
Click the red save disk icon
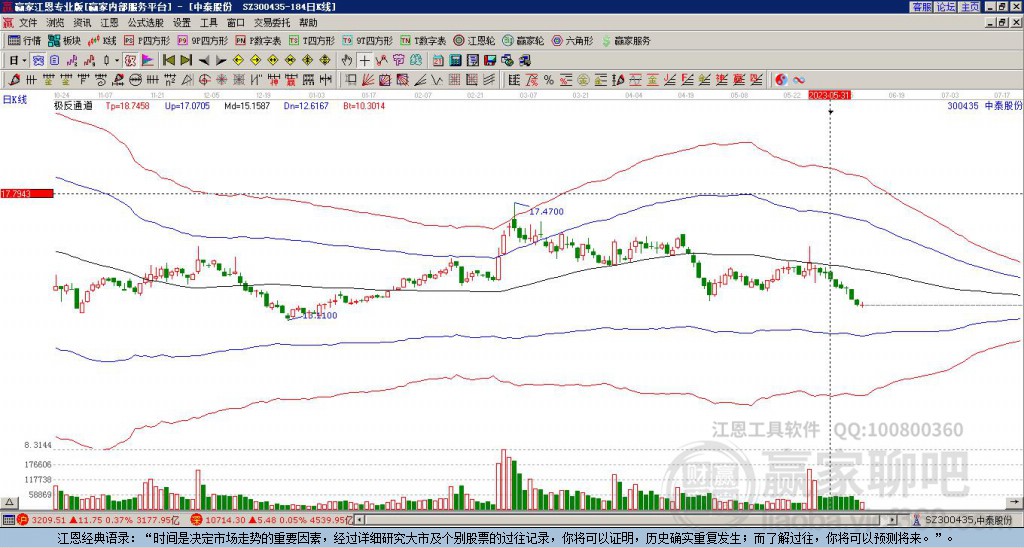pyautogui.click(x=490, y=61)
